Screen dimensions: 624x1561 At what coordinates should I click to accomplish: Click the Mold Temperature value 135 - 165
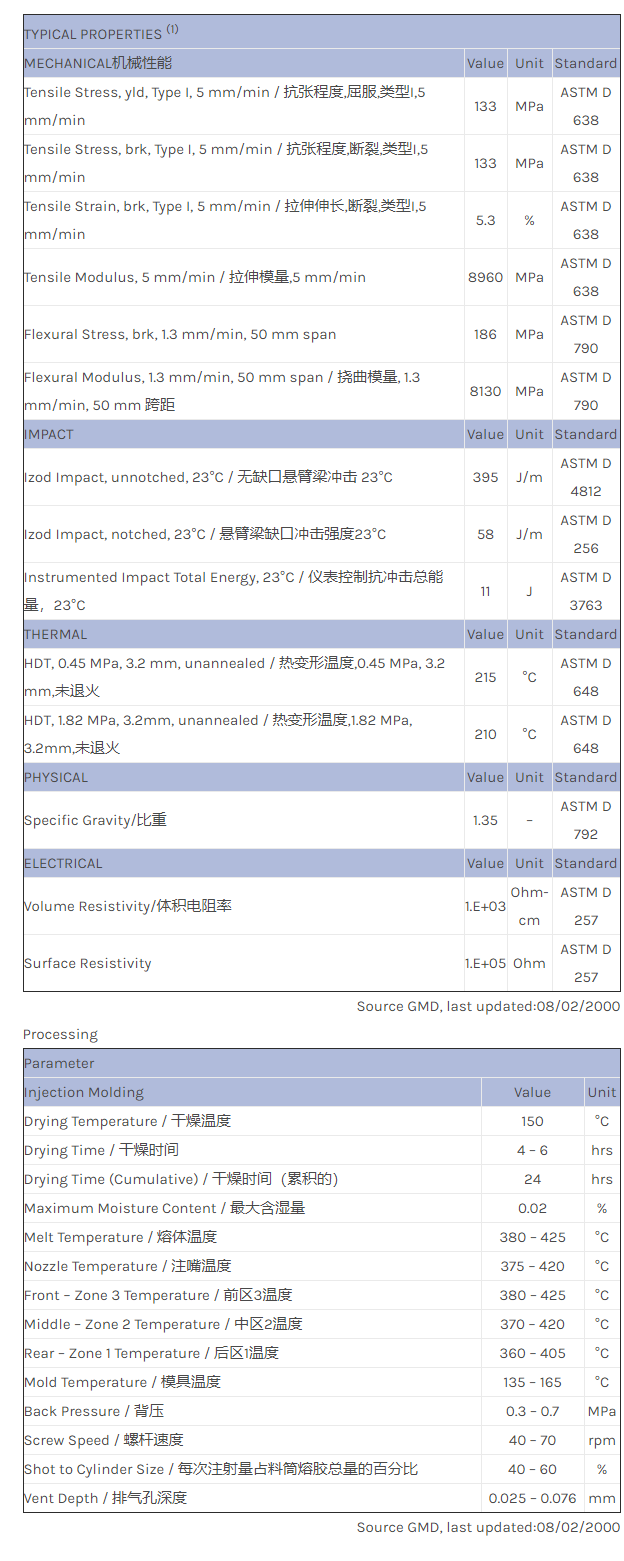click(532, 1382)
